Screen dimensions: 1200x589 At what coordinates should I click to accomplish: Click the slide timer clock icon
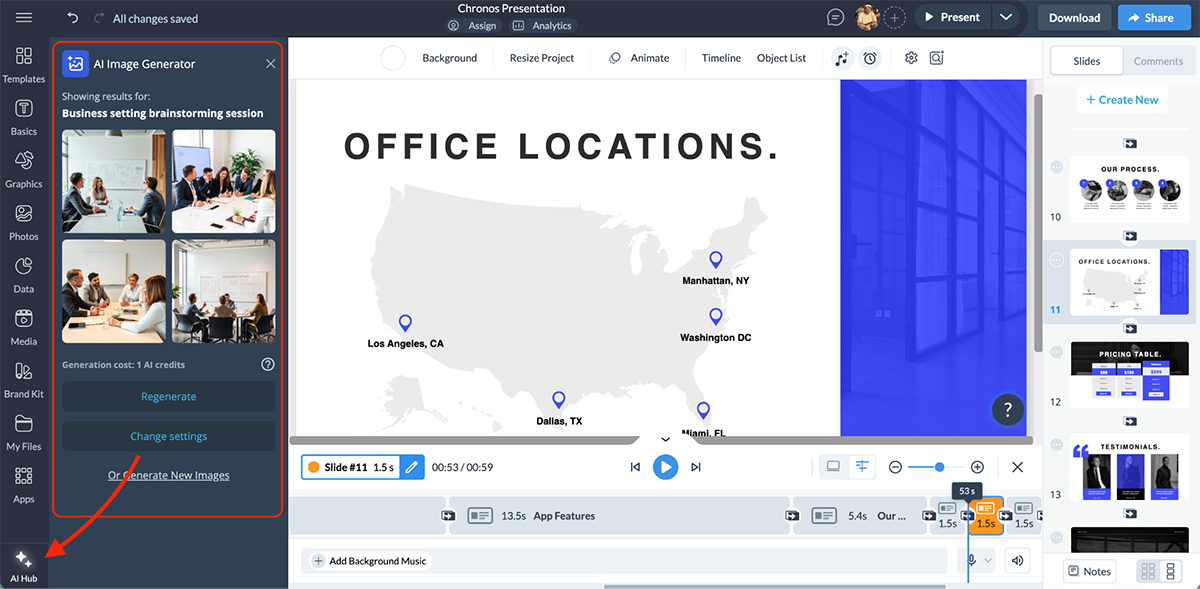pyautogui.click(x=869, y=58)
